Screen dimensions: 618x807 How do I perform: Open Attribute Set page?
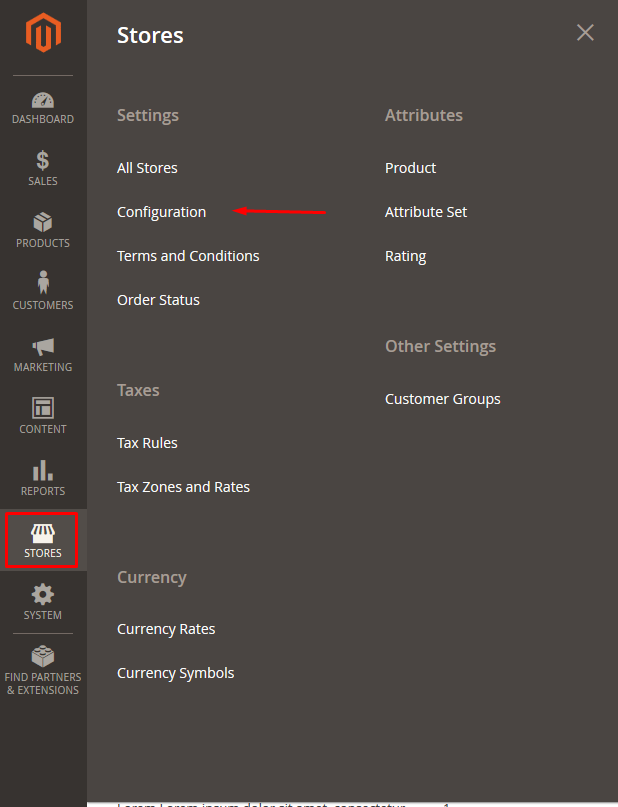426,212
